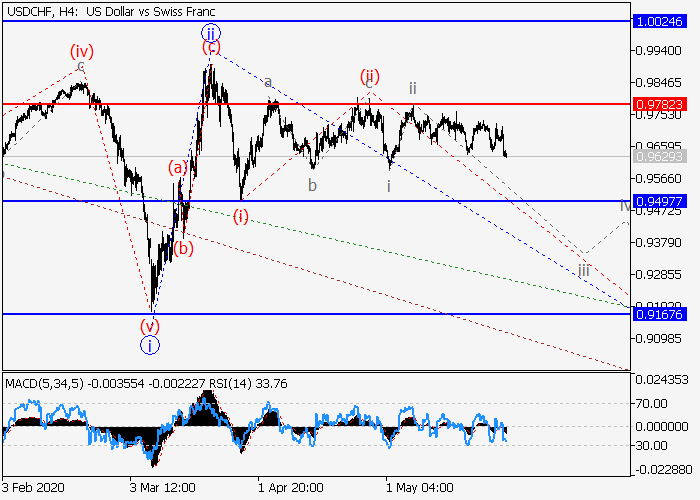Select the red (iv) wave label
This screenshot has height=500, width=700.
click(x=82, y=51)
